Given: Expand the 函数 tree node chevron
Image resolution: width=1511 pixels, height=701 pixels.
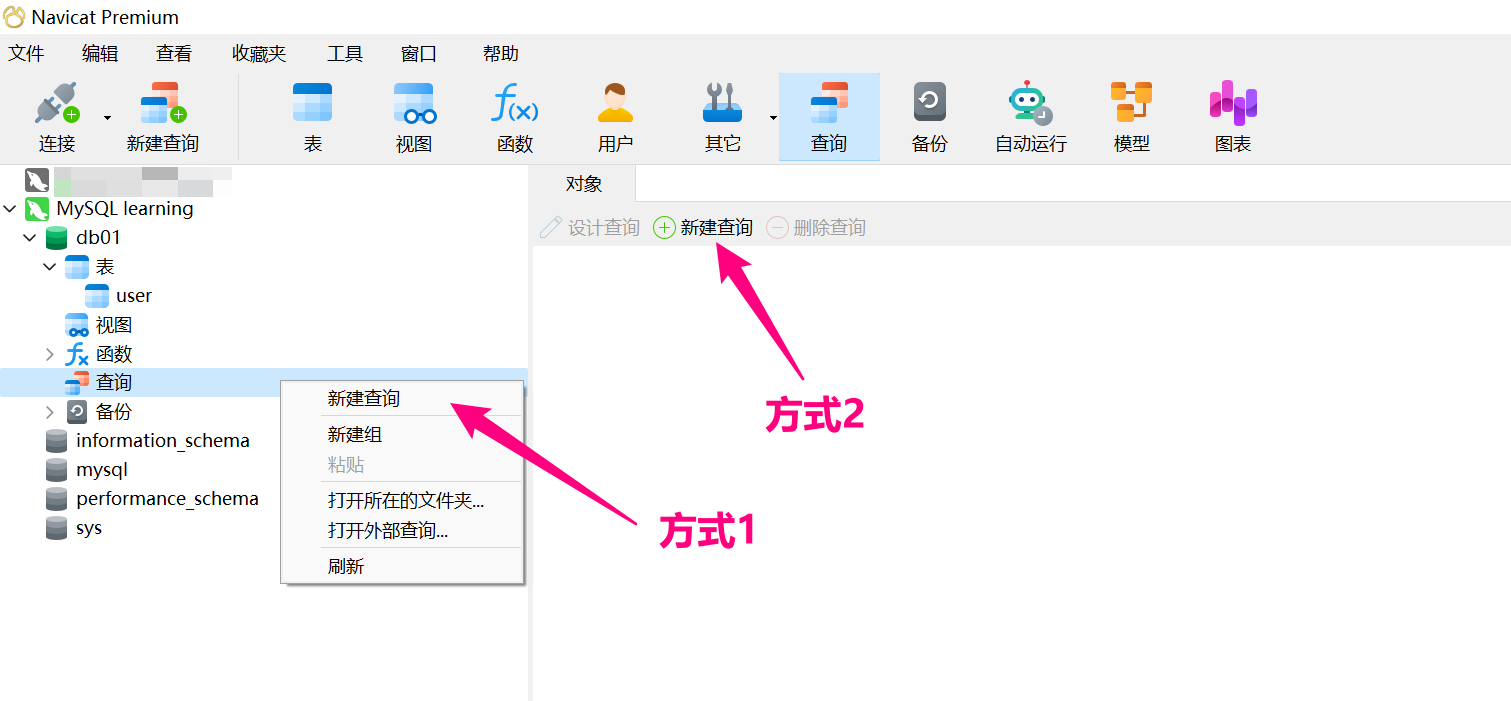Looking at the screenshot, I should point(50,354).
